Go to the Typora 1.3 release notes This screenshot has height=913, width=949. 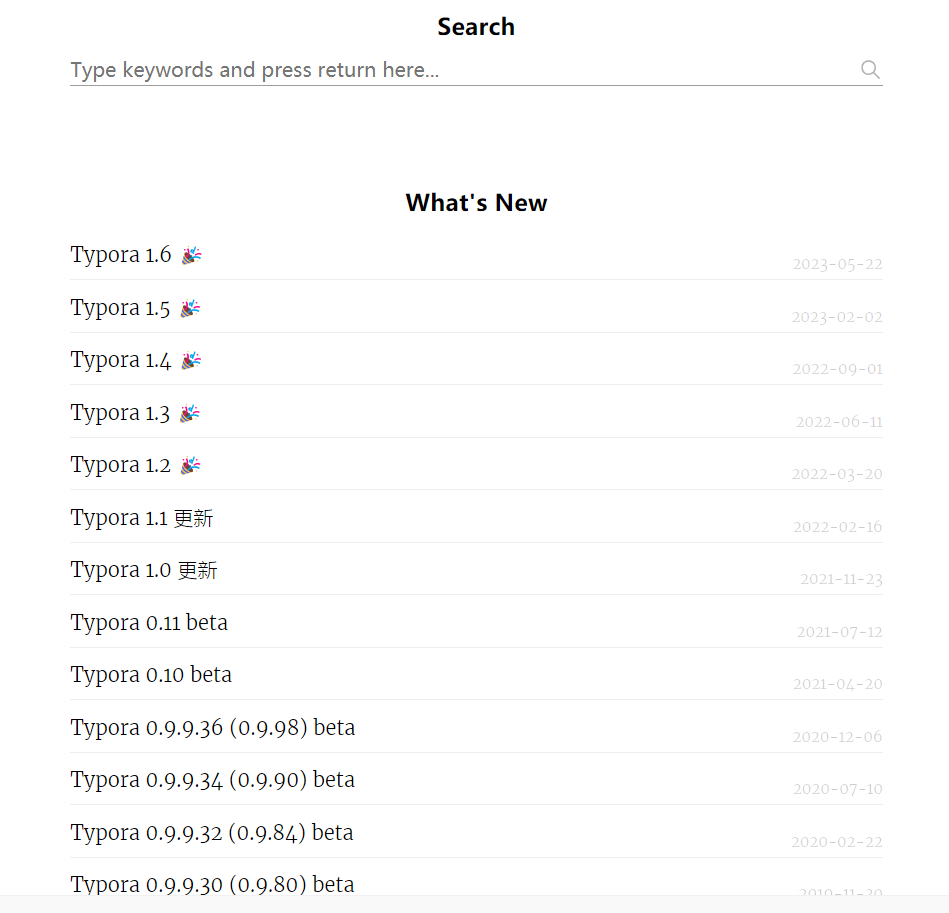pos(120,413)
